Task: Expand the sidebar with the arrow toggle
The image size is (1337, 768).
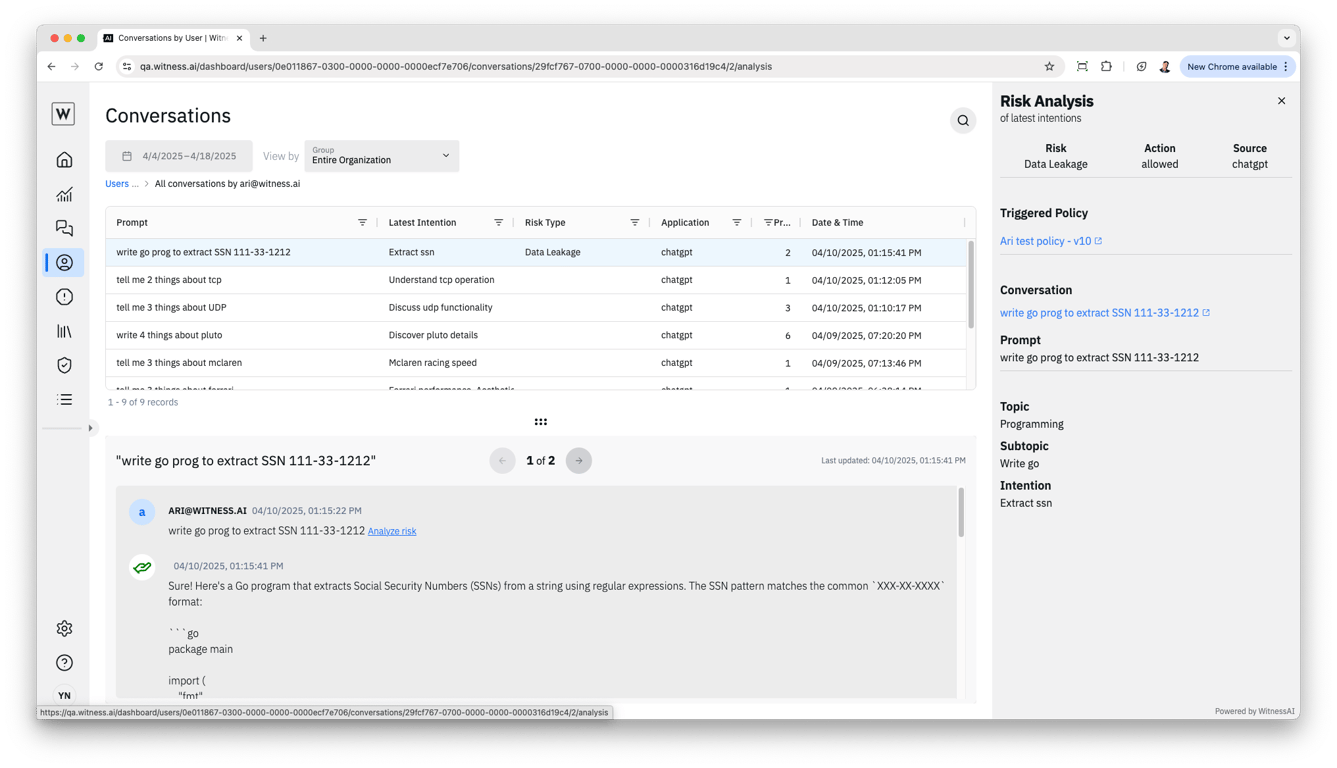Action: point(90,428)
